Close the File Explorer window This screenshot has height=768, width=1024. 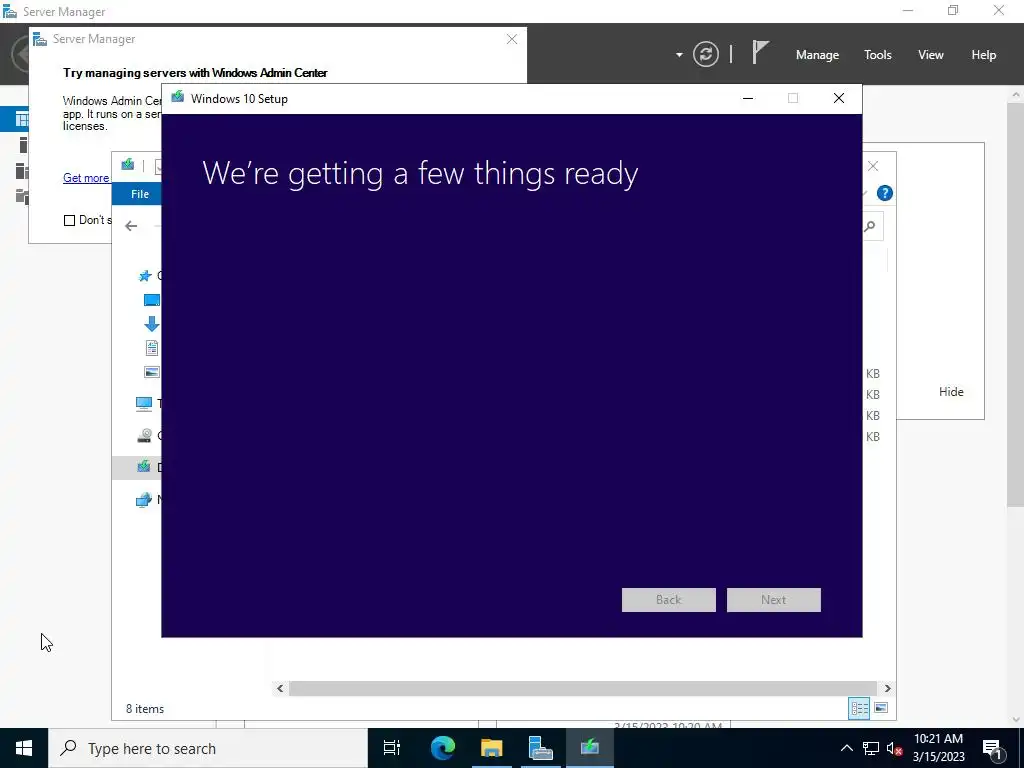pos(873,166)
